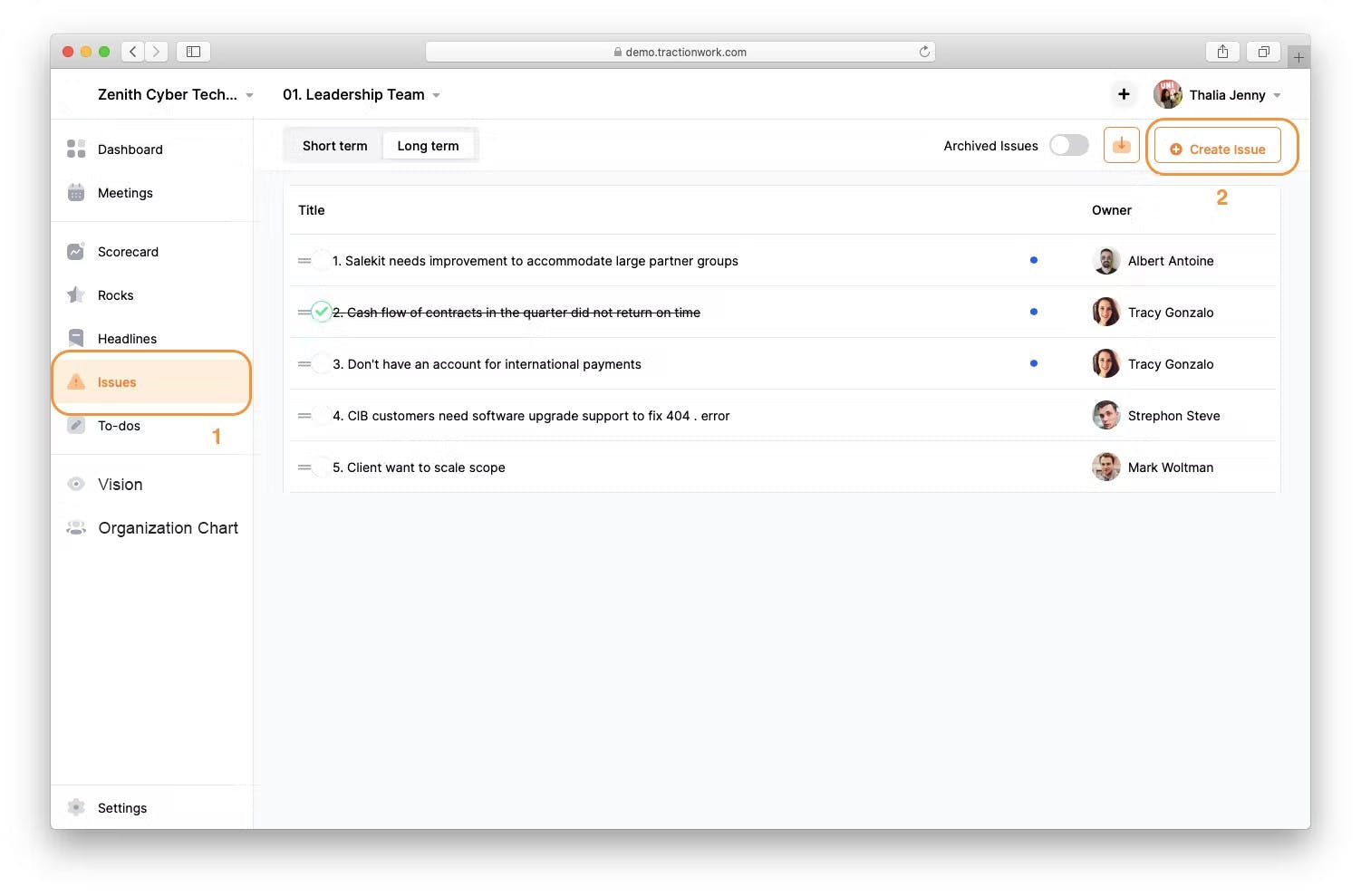
Task: Open the struck-through Cash flow issue
Action: (x=516, y=313)
